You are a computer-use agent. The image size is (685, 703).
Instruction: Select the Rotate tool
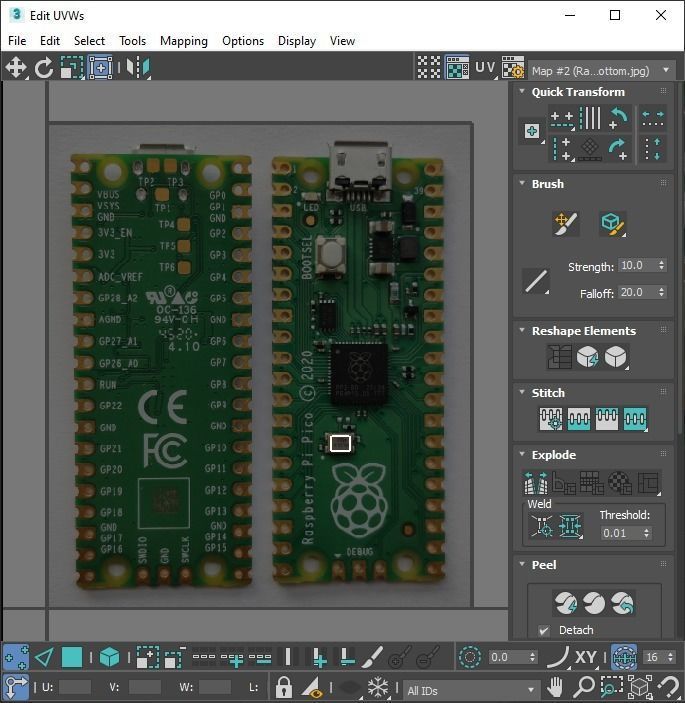[x=44, y=68]
